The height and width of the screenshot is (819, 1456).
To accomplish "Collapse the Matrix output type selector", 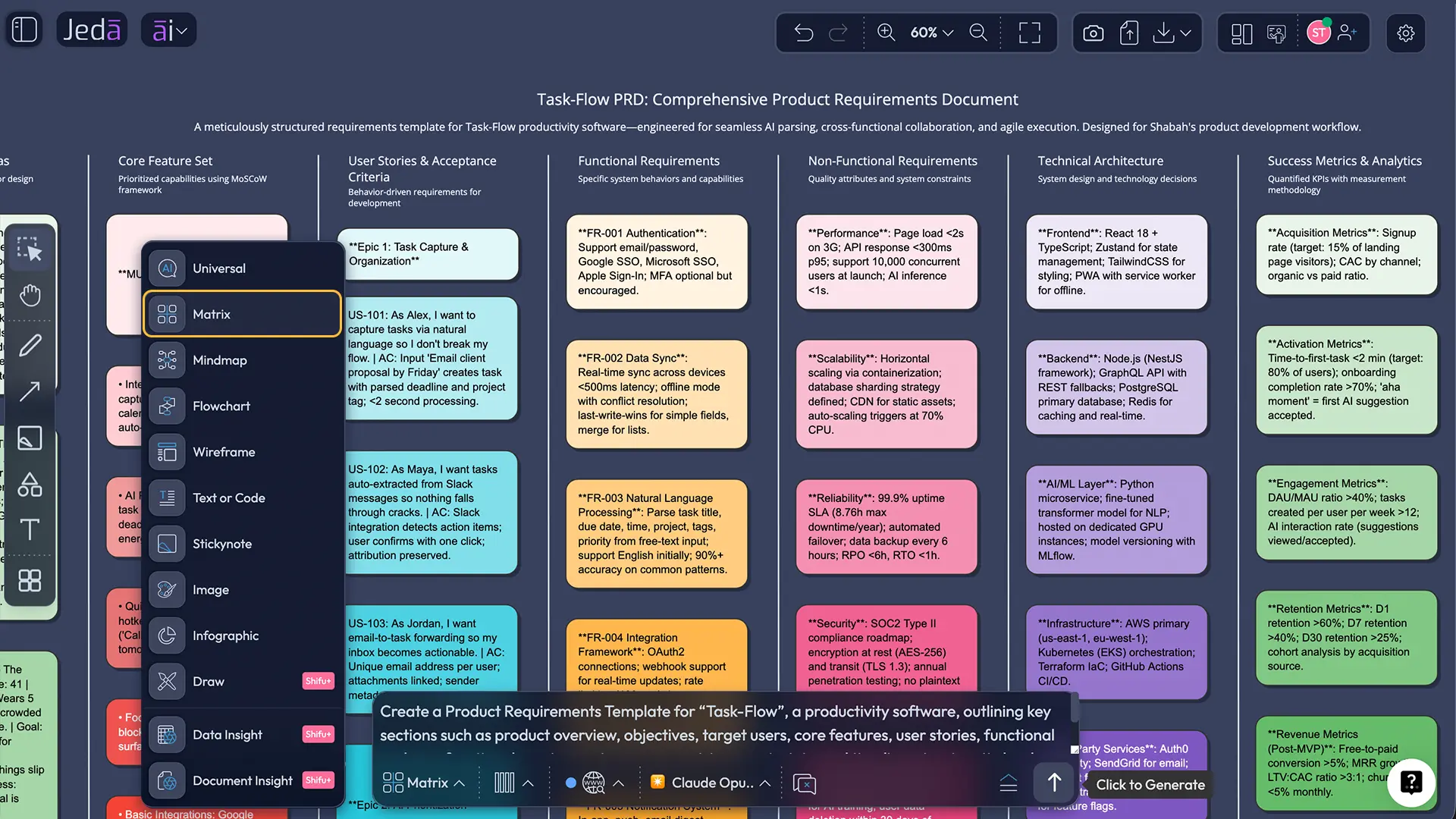I will [x=424, y=783].
